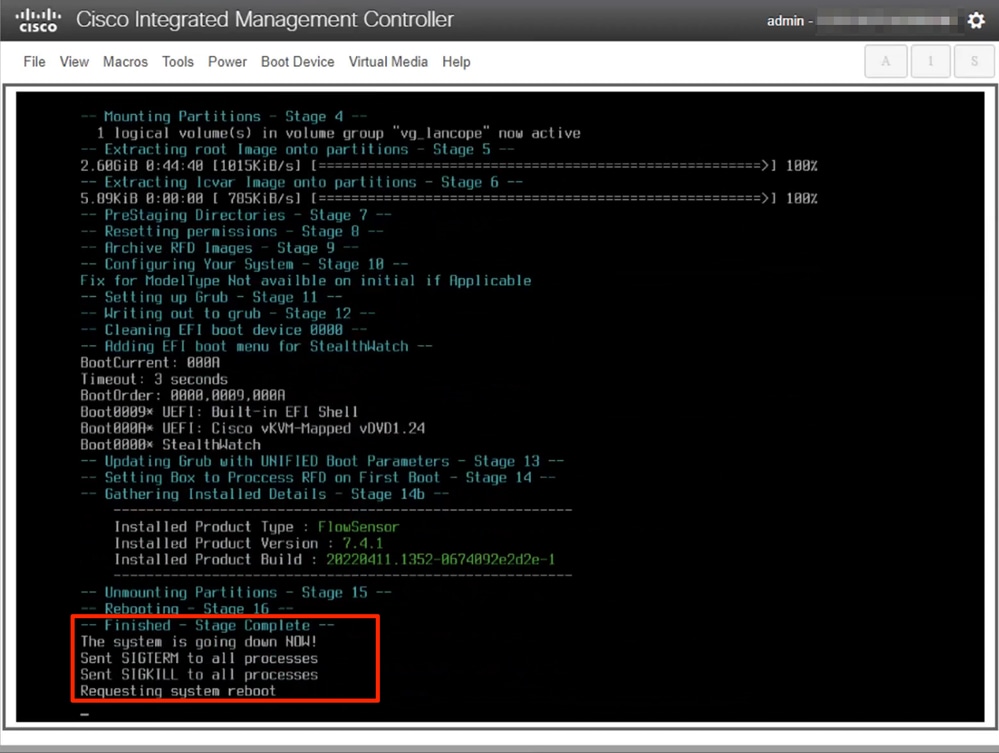999x753 pixels.
Task: Click 'Finished - Stage Complete' line
Action: click(x=207, y=626)
